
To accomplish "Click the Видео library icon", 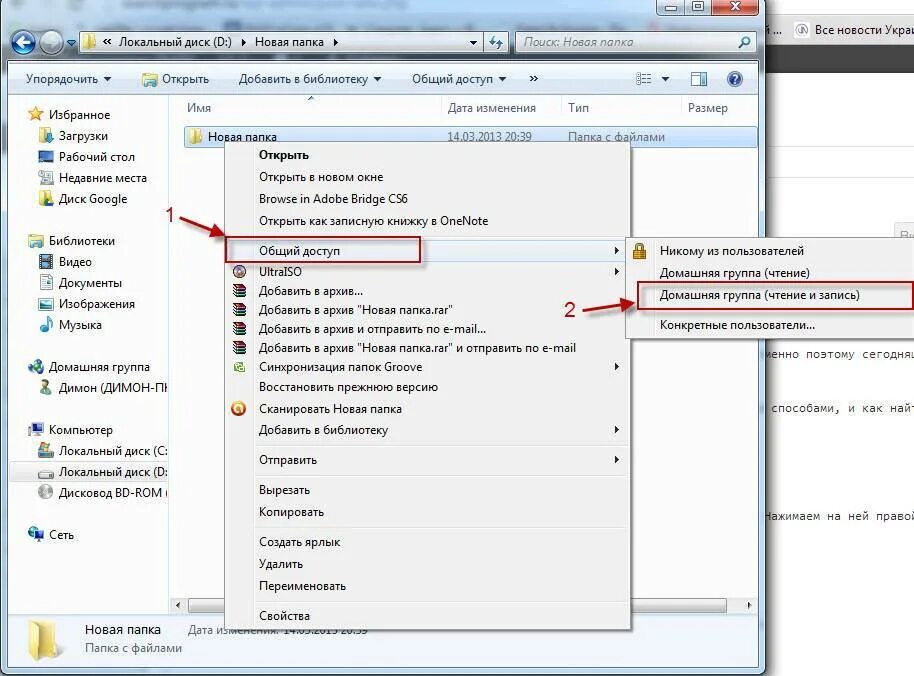I will (46, 261).
